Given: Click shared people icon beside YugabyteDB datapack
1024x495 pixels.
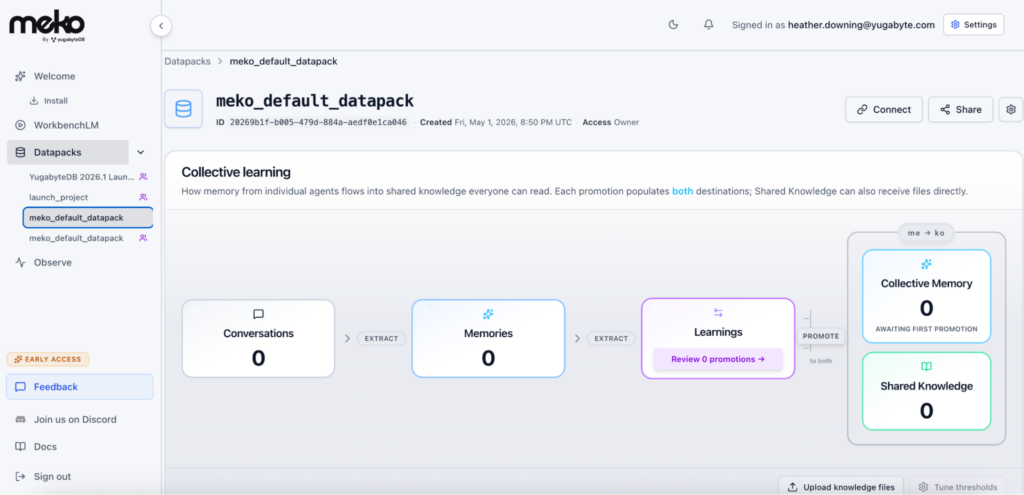Looking at the screenshot, I should pos(143,176).
